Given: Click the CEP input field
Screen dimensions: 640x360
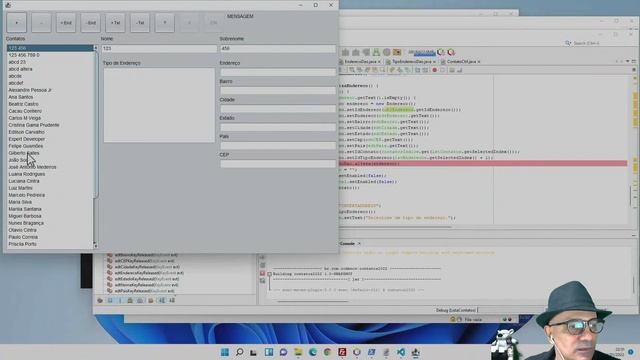Looking at the screenshot, I should (x=278, y=164).
